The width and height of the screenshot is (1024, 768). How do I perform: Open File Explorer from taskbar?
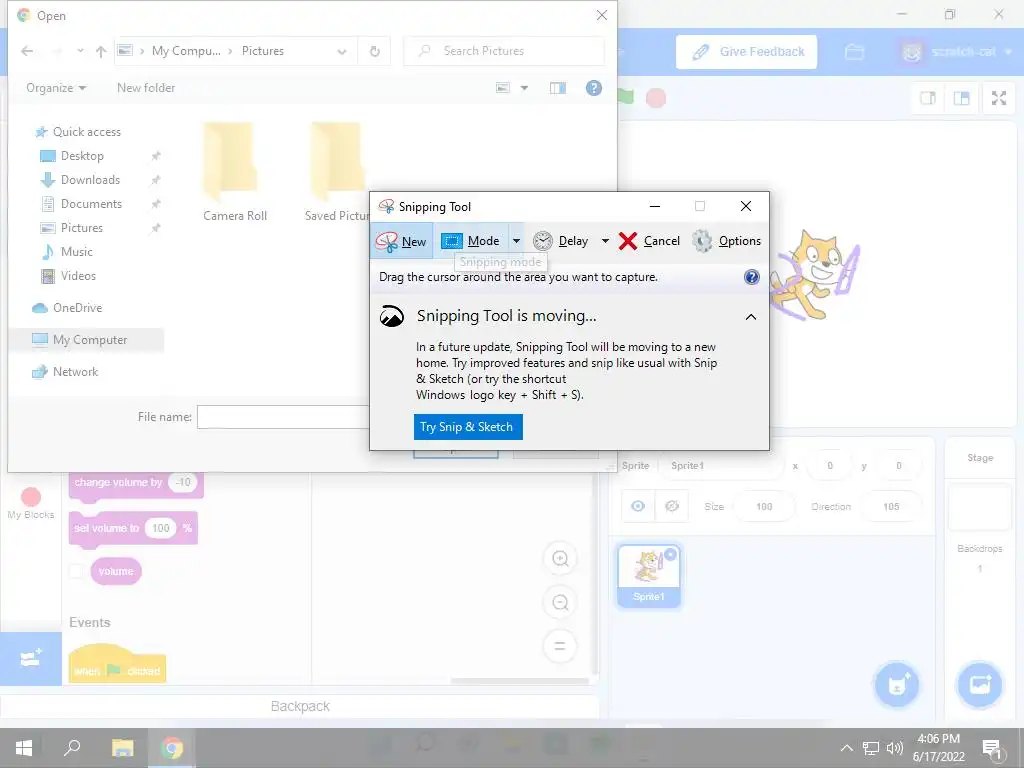click(x=122, y=748)
